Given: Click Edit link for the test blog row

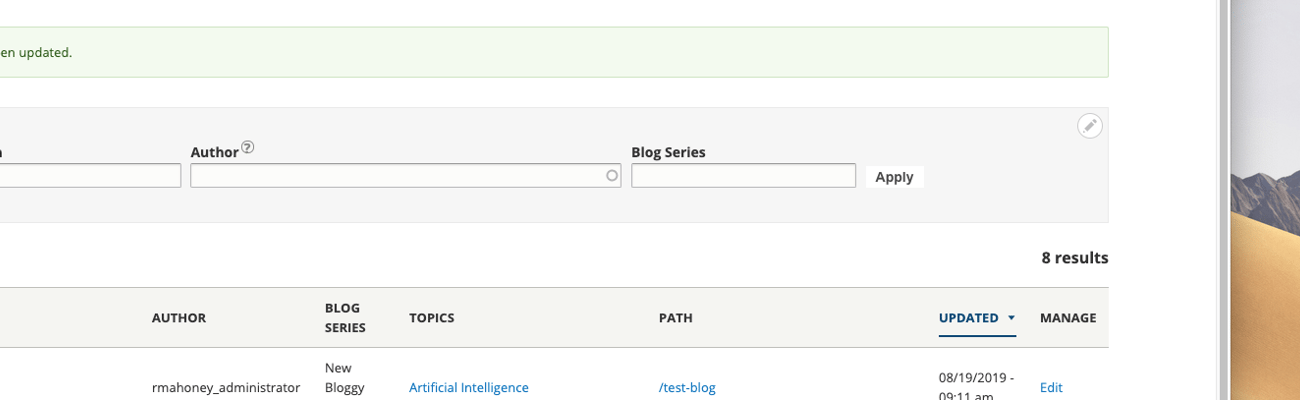Looking at the screenshot, I should tap(1051, 388).
